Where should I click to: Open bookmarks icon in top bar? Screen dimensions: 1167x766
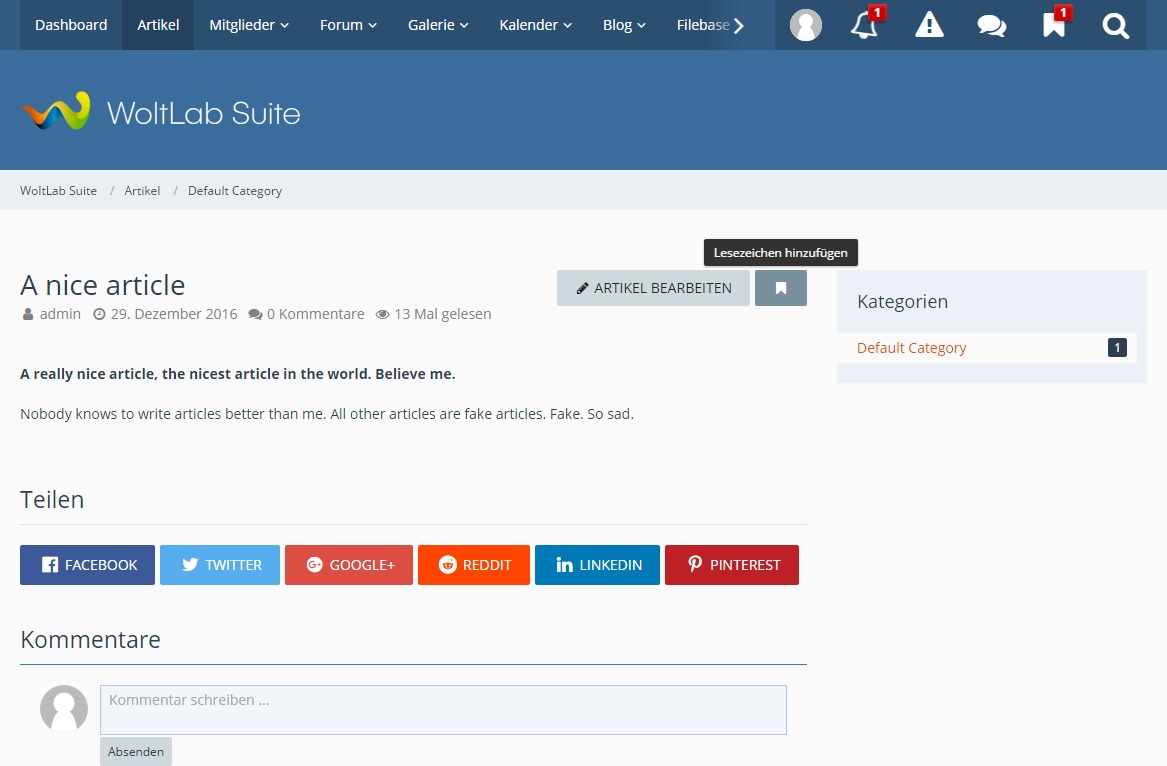click(1054, 26)
